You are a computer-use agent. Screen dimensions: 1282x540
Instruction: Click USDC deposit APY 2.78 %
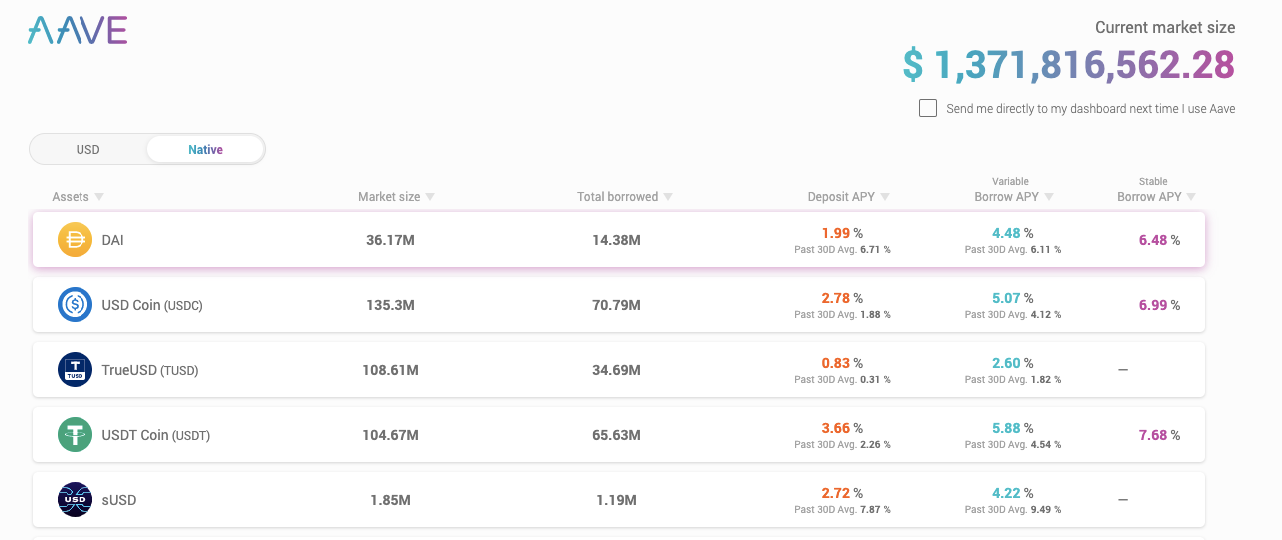842,298
